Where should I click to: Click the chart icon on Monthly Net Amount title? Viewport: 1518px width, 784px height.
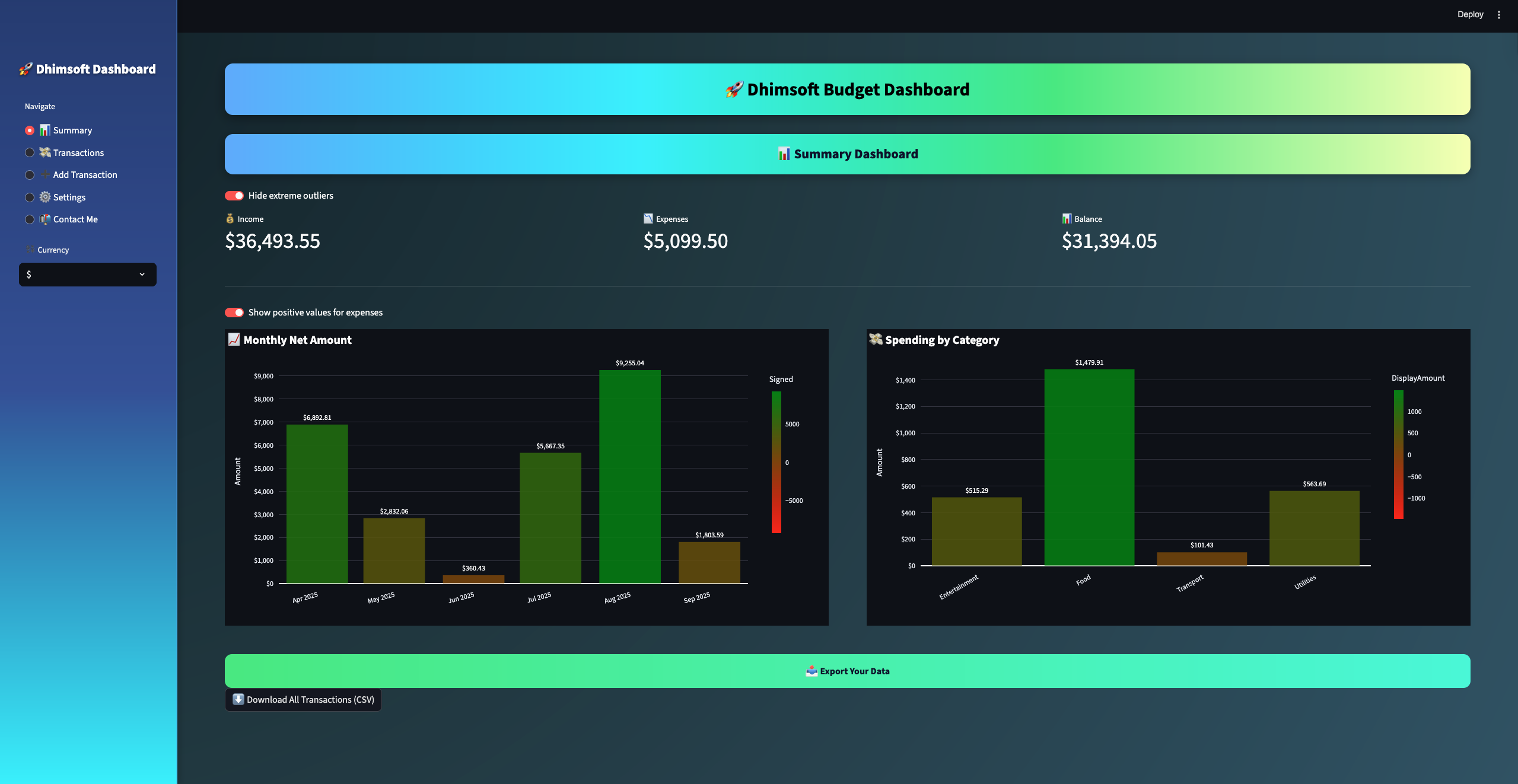pyautogui.click(x=233, y=340)
